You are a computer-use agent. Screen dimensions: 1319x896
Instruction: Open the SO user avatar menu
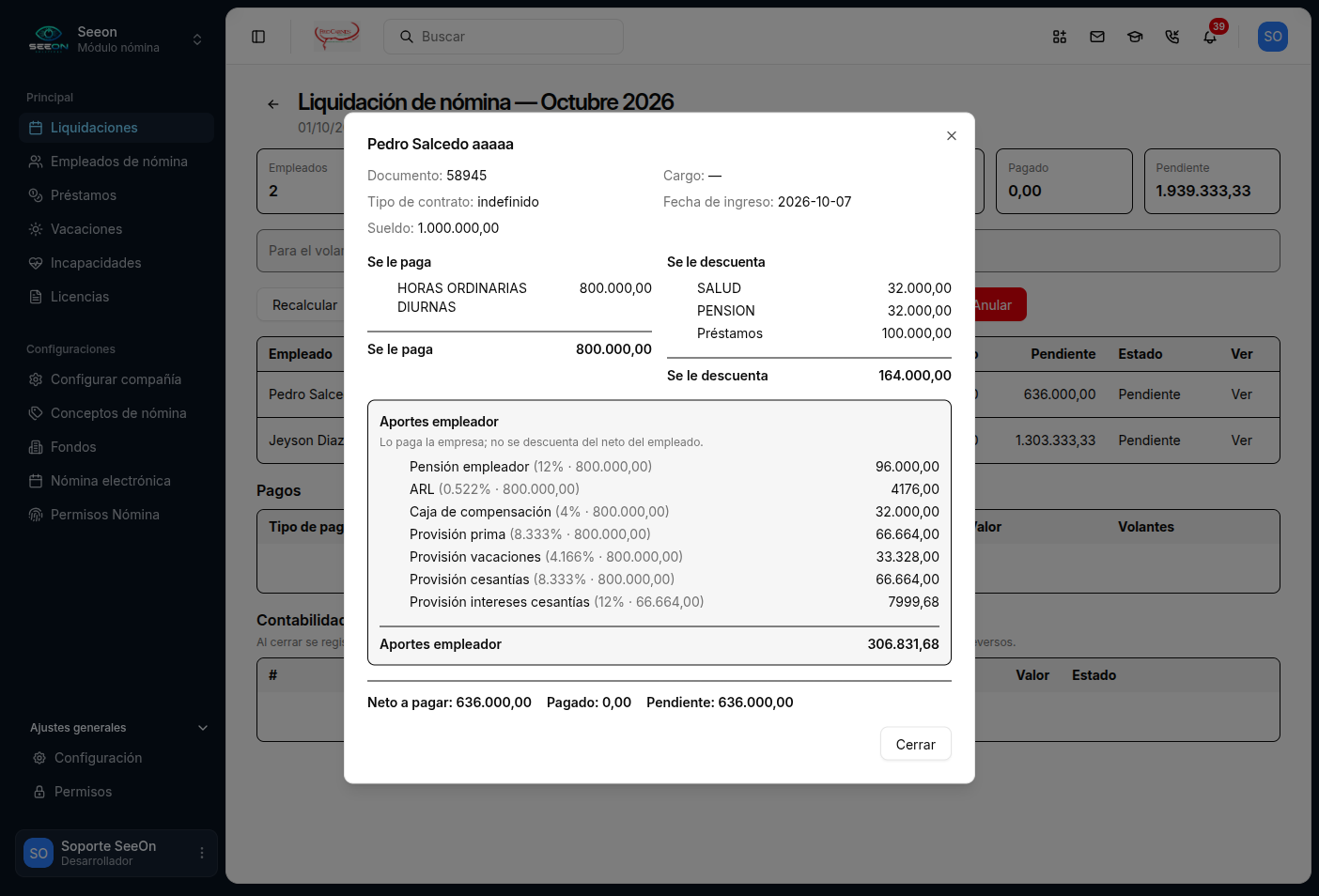1273,37
